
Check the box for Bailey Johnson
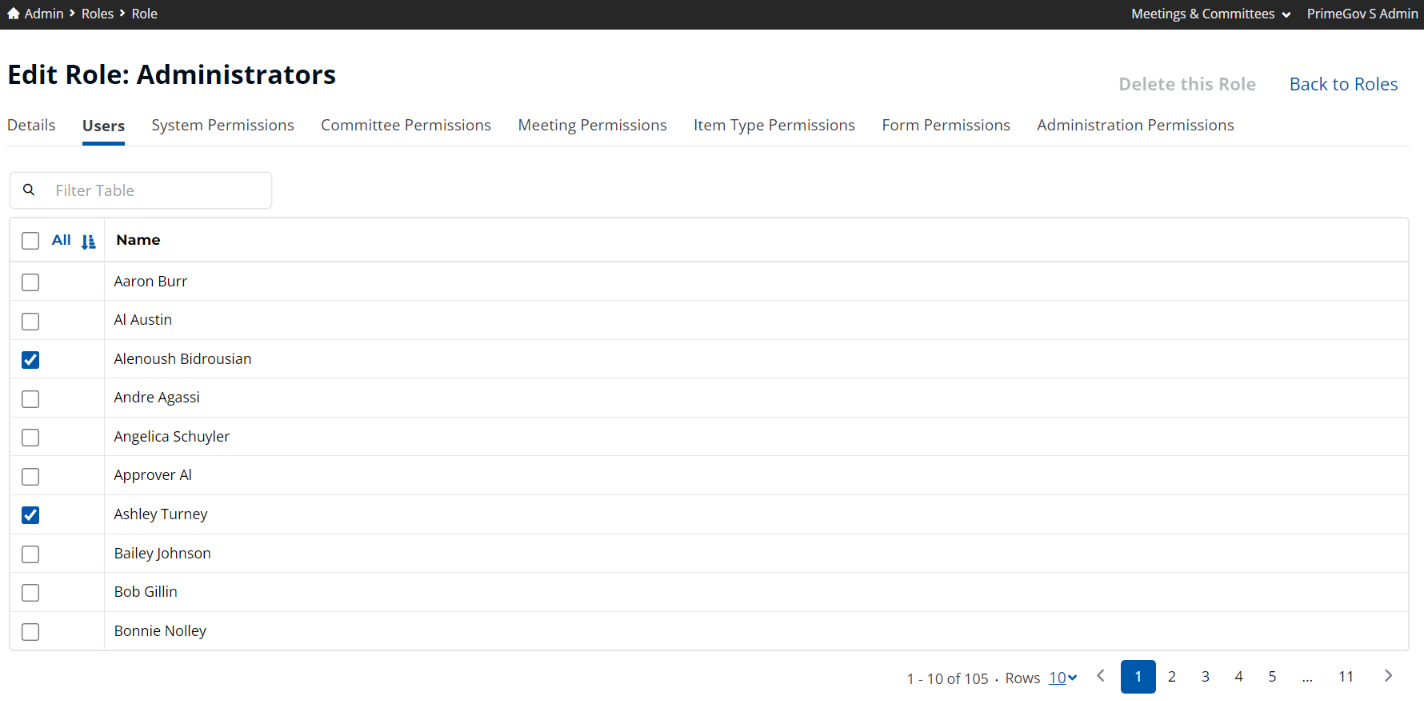[30, 554]
